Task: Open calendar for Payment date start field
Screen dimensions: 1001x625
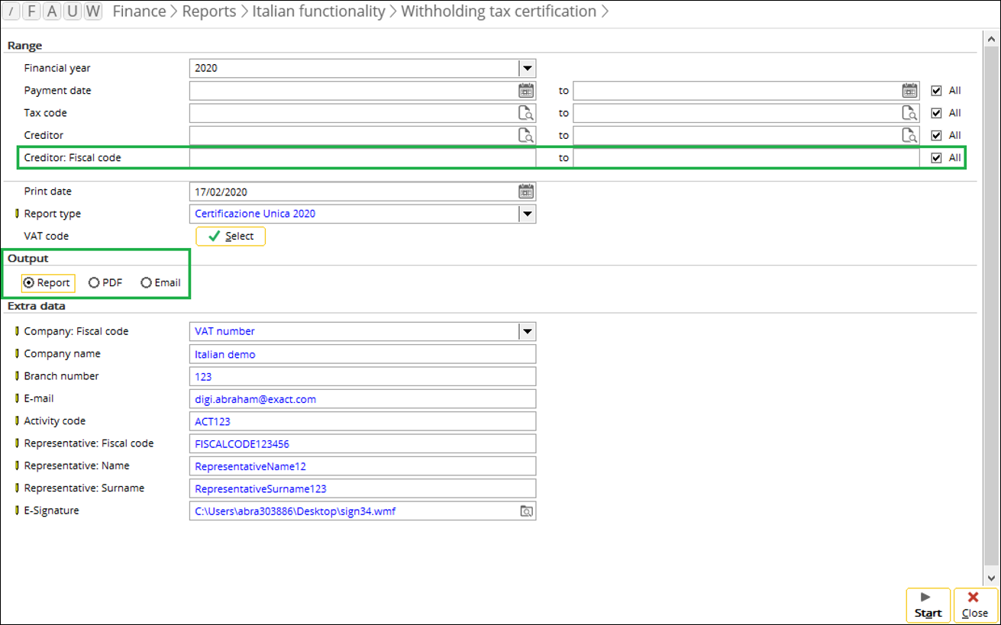Action: [x=526, y=91]
